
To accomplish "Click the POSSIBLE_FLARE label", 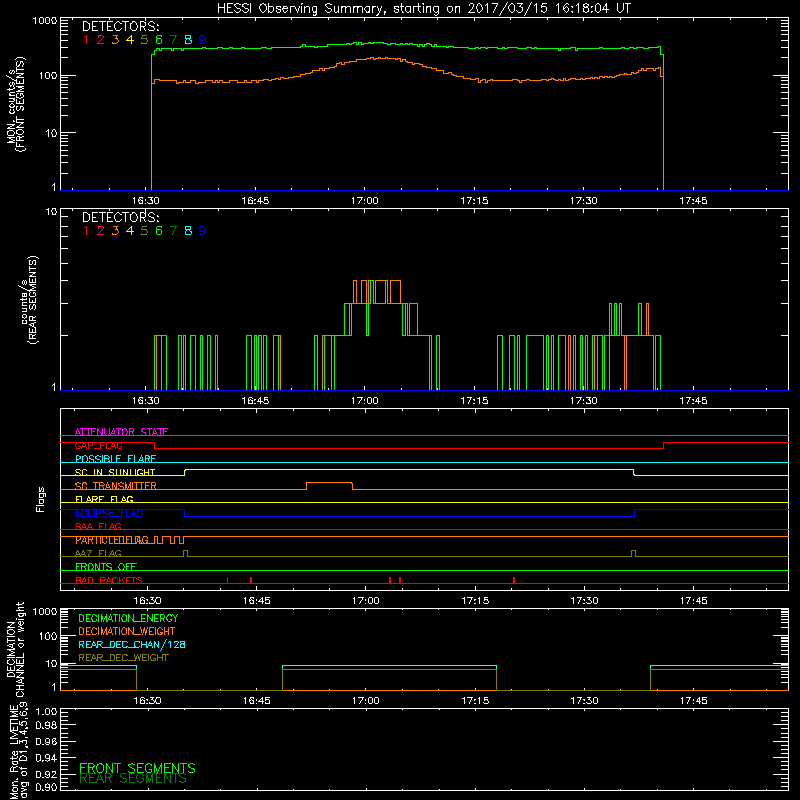I will pyautogui.click(x=115, y=459).
